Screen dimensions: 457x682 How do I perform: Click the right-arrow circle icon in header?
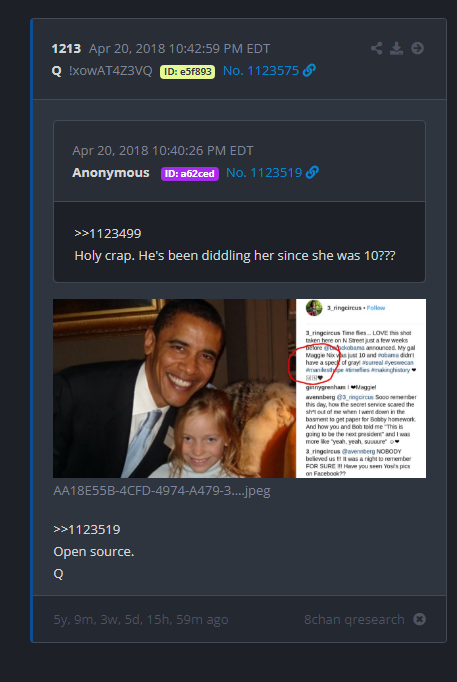(x=417, y=48)
